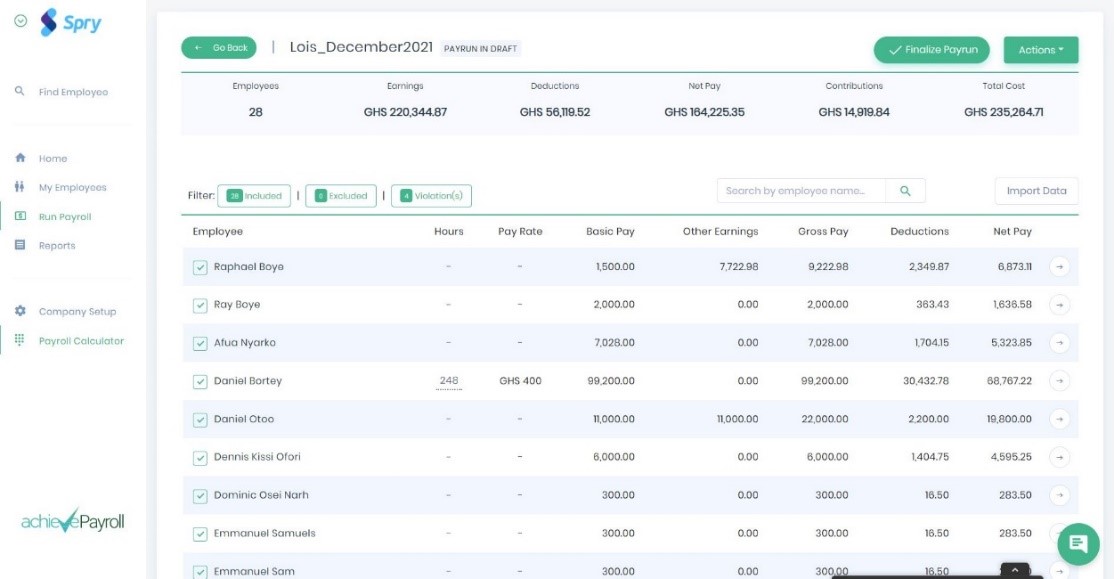
Task: Click the Basic Pay column header
Action: [x=610, y=232]
